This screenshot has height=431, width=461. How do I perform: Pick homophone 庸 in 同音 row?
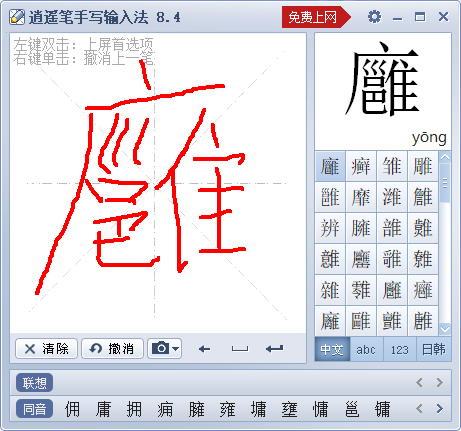click(103, 409)
